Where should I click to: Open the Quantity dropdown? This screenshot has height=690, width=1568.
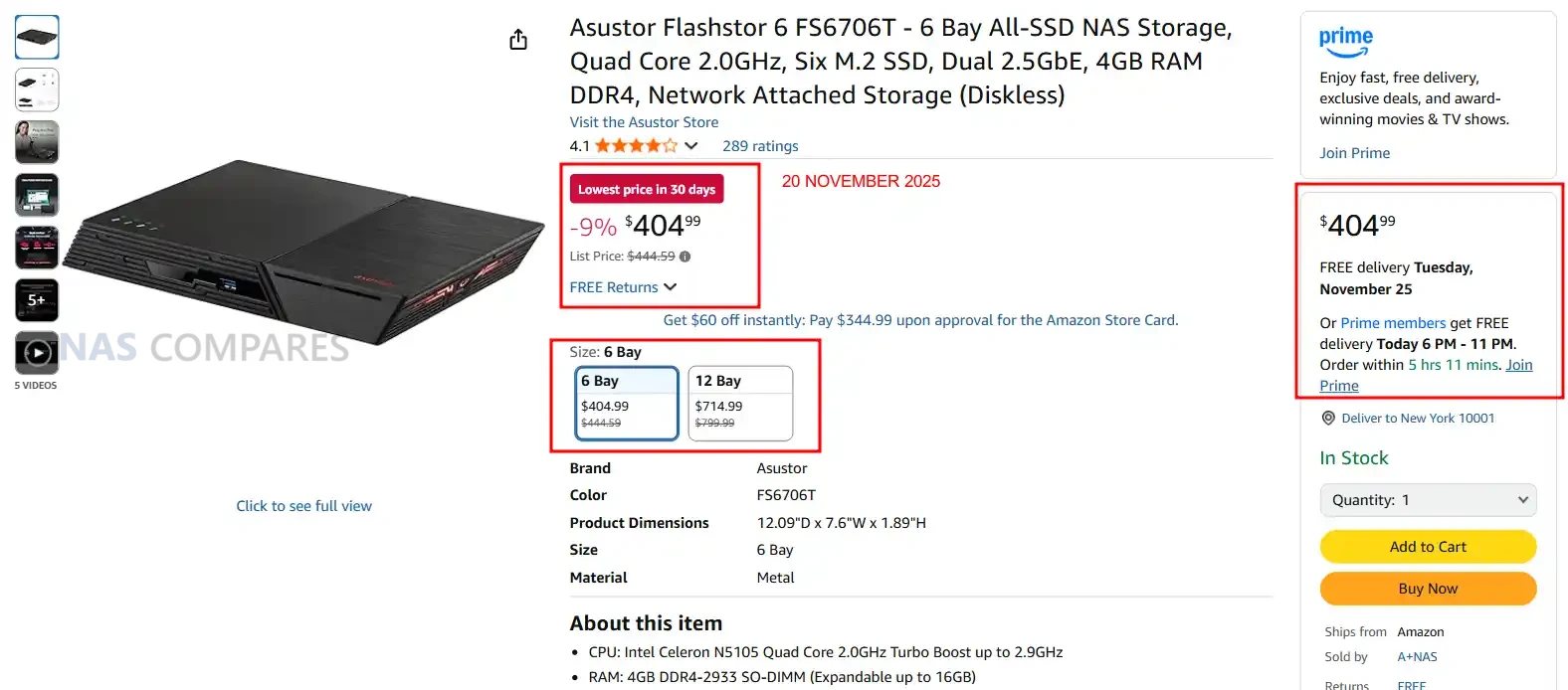[1428, 500]
